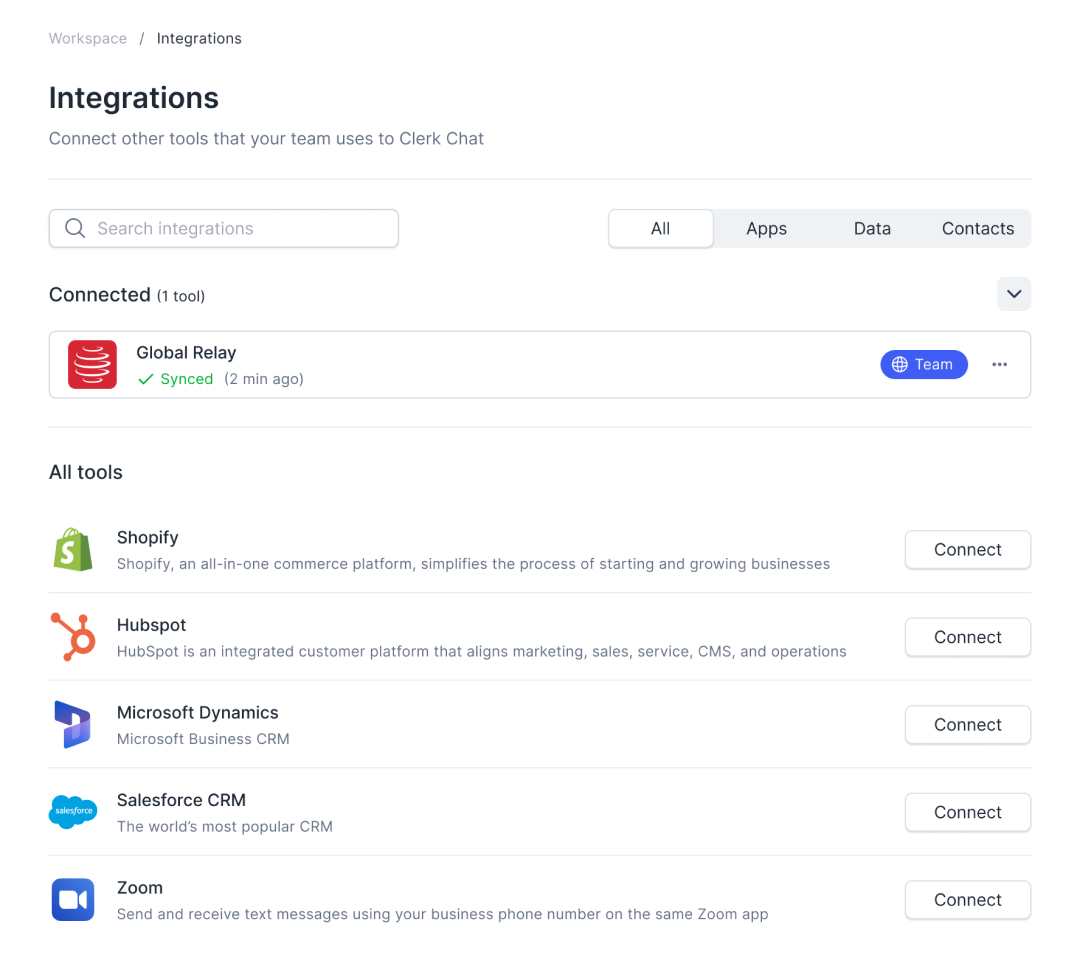Go to the Workspace breadcrumb link
The width and height of the screenshot is (1080, 976).
[87, 39]
